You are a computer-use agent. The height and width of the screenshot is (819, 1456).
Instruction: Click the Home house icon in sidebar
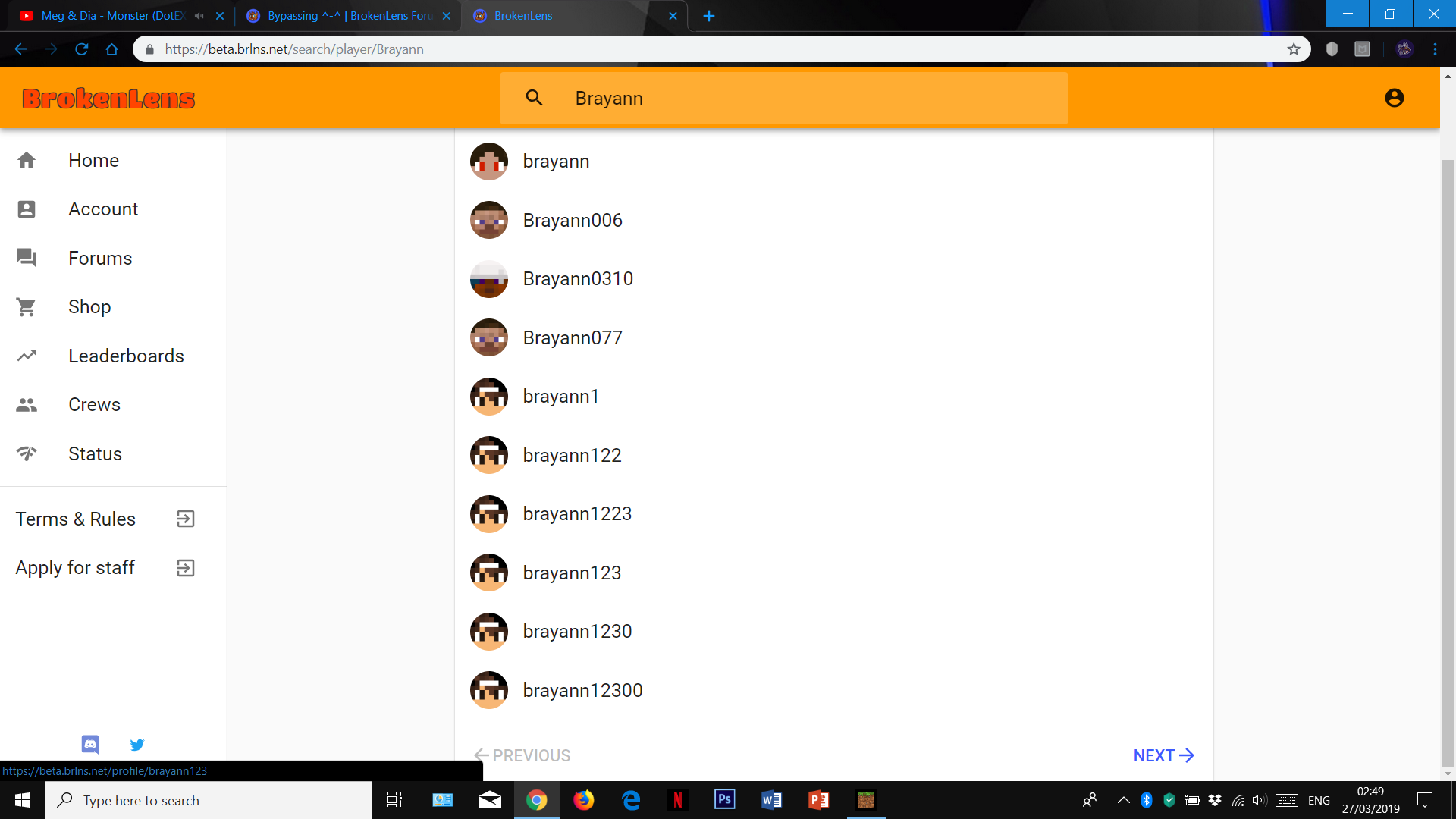click(27, 160)
